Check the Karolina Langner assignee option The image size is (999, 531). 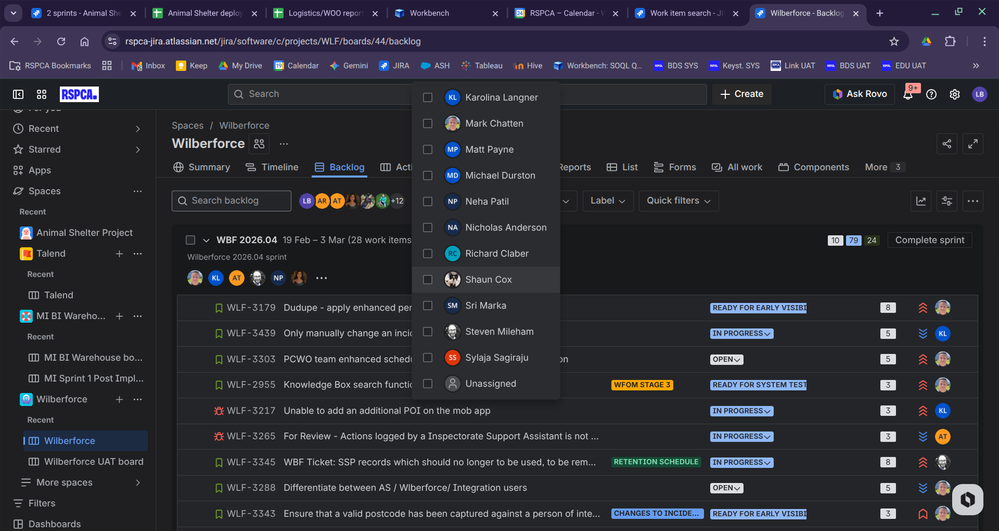click(x=428, y=98)
